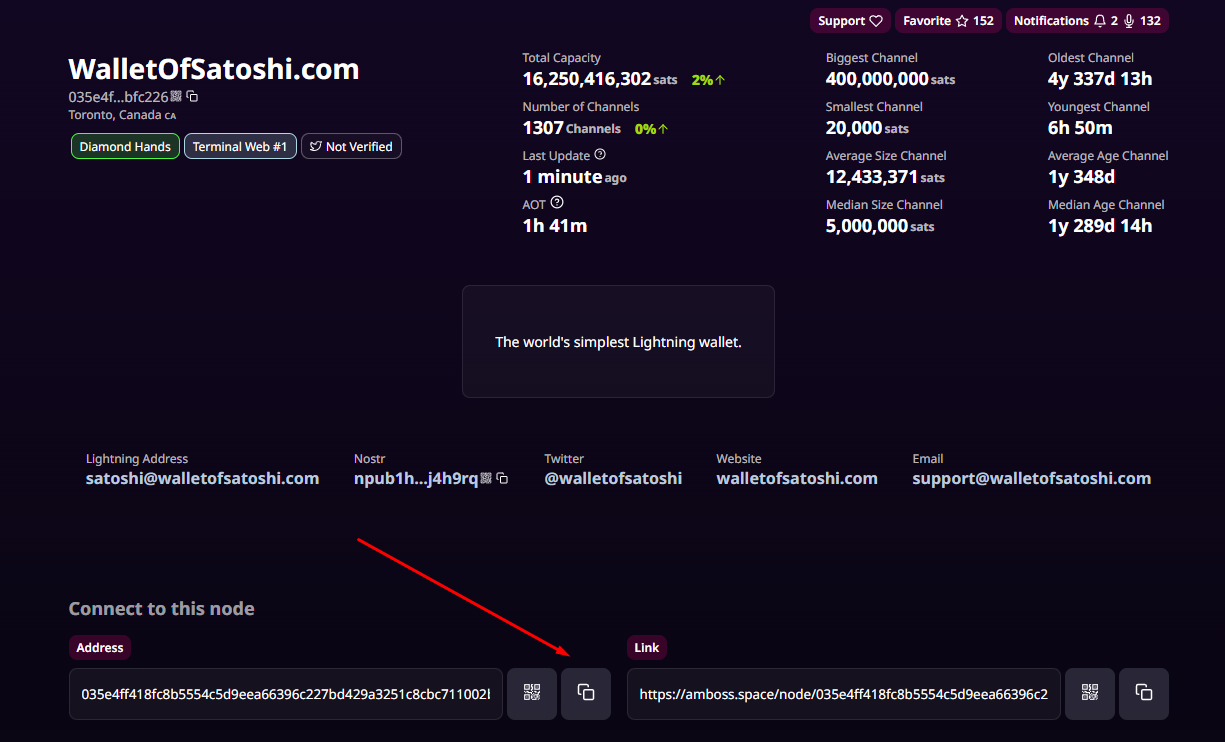1225x742 pixels.
Task: Click Average Size Channel value 12,433,371
Action: point(872,177)
